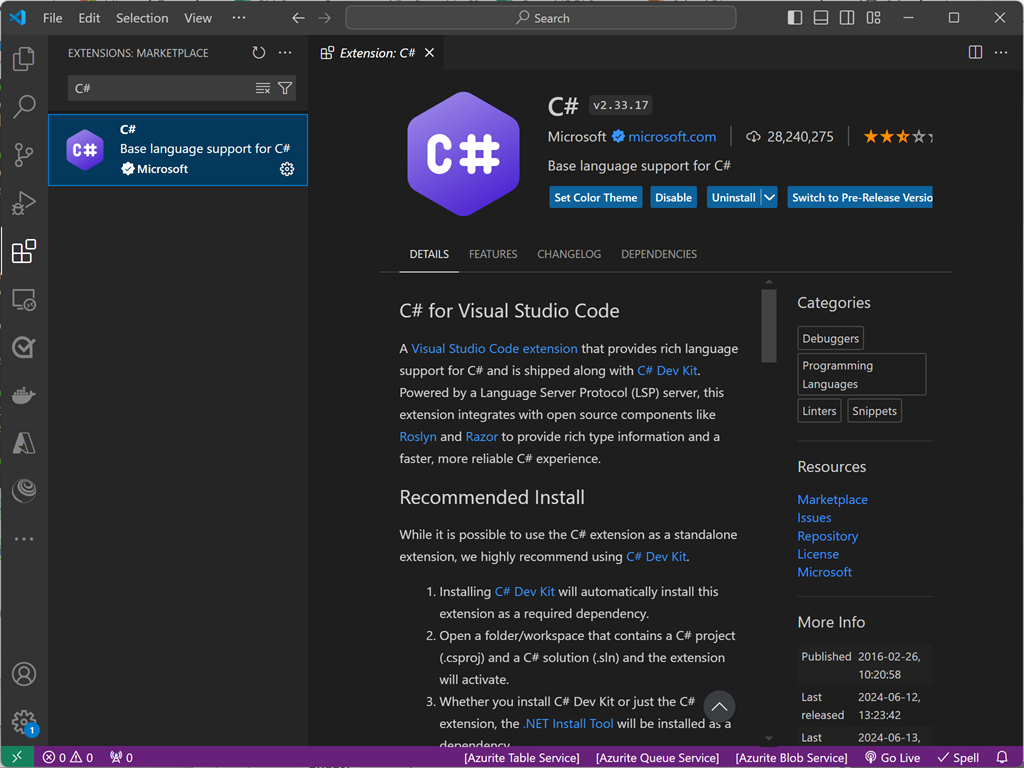Open the Run and Debug view
This screenshot has width=1024, height=768.
pyautogui.click(x=23, y=203)
